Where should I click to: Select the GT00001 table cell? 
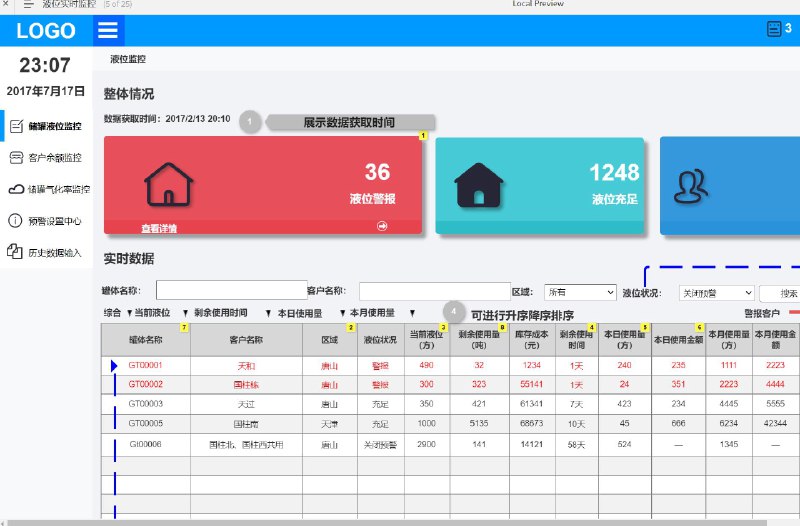(x=145, y=365)
